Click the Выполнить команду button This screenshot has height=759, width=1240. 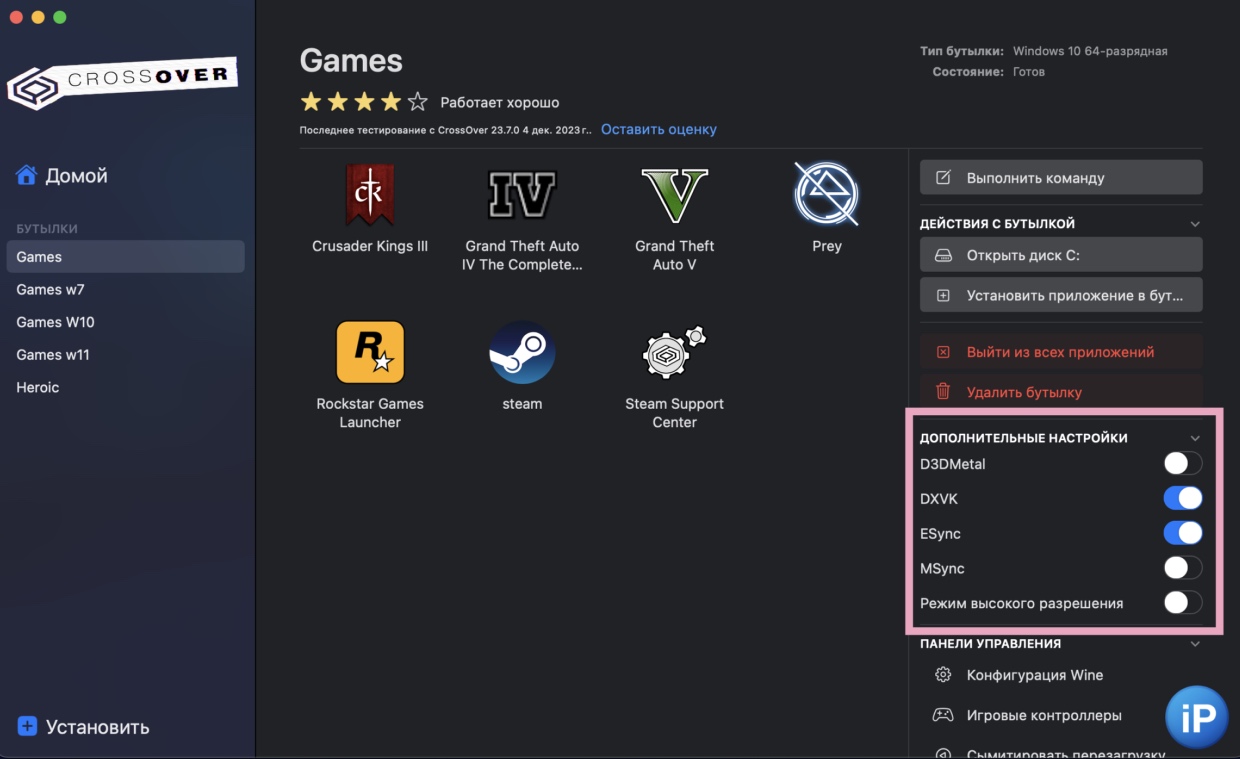click(1061, 177)
